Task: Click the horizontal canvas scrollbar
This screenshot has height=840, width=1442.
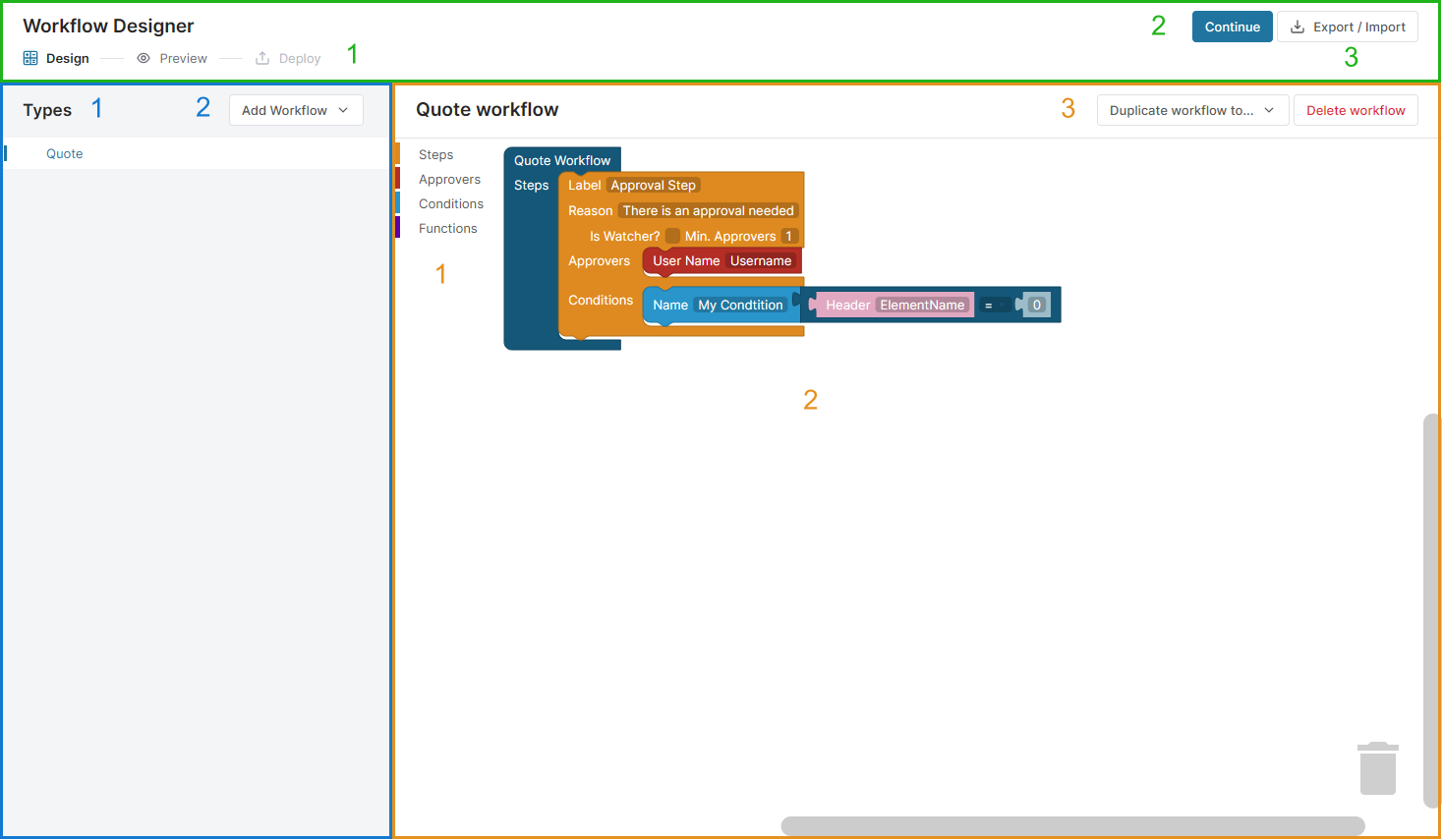Action: pyautogui.click(x=1071, y=825)
